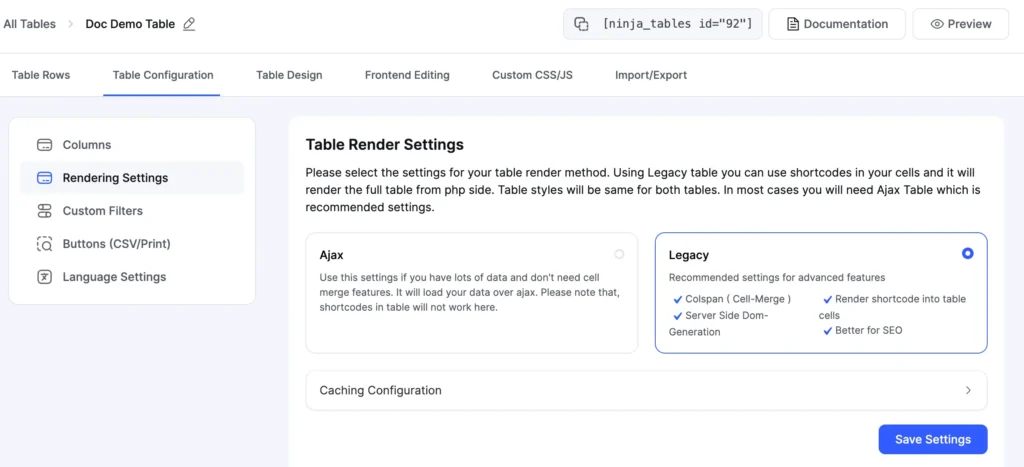This screenshot has height=467, width=1024.
Task: Open the Table Configuration tab
Action: tap(163, 75)
